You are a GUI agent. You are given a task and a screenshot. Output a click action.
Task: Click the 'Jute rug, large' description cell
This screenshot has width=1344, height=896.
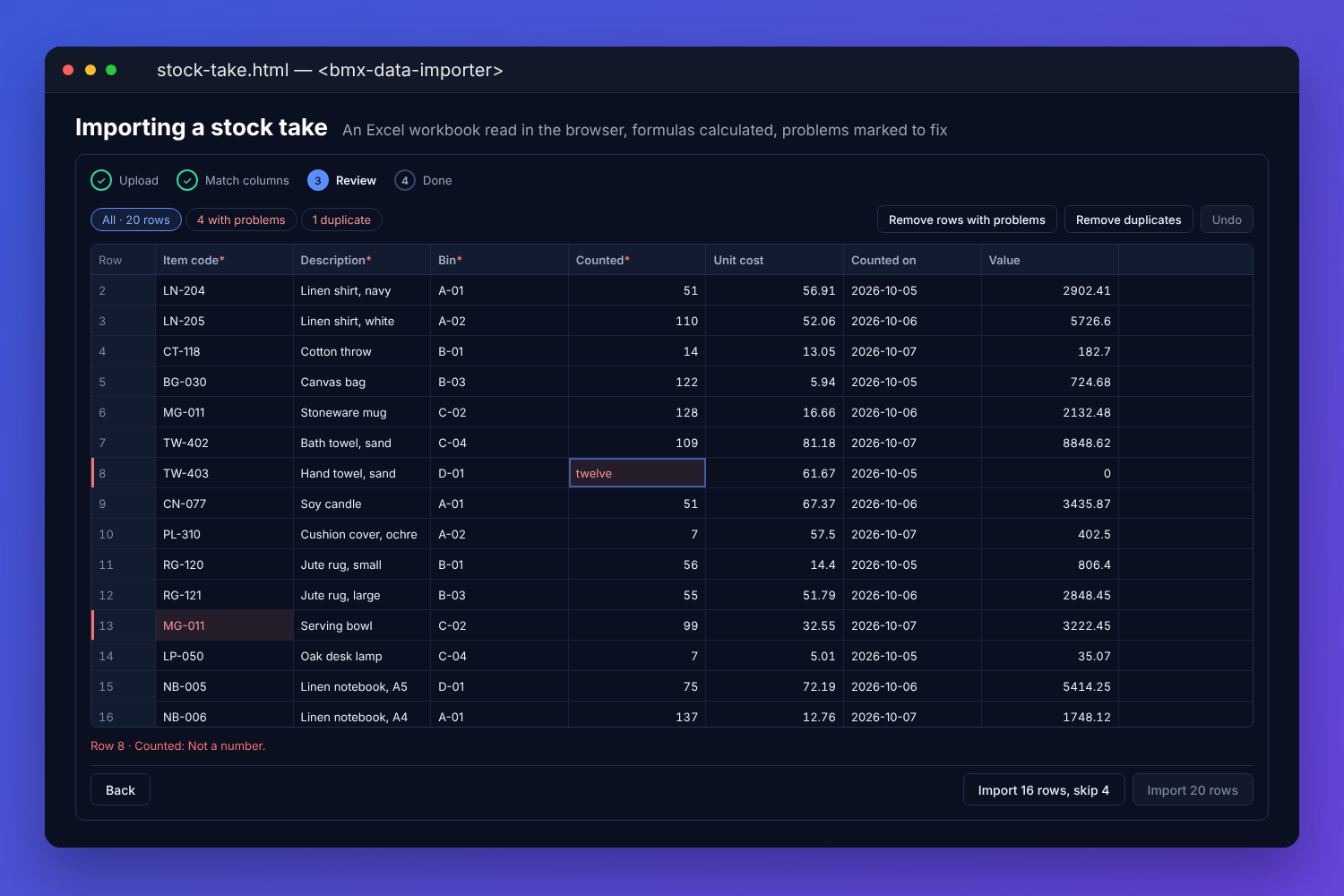click(x=362, y=595)
